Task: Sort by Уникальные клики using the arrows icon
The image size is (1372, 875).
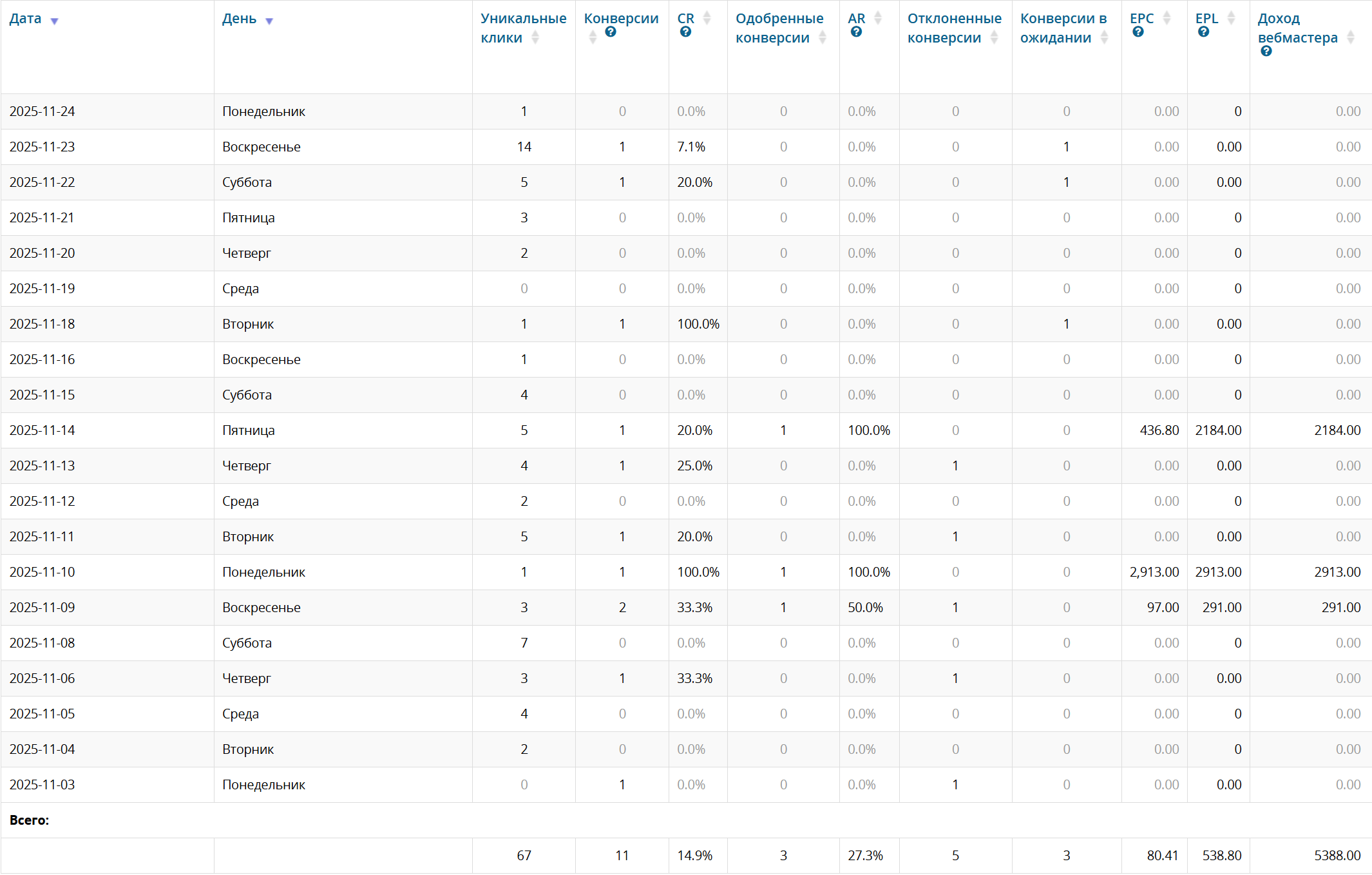Action: pyautogui.click(x=535, y=38)
